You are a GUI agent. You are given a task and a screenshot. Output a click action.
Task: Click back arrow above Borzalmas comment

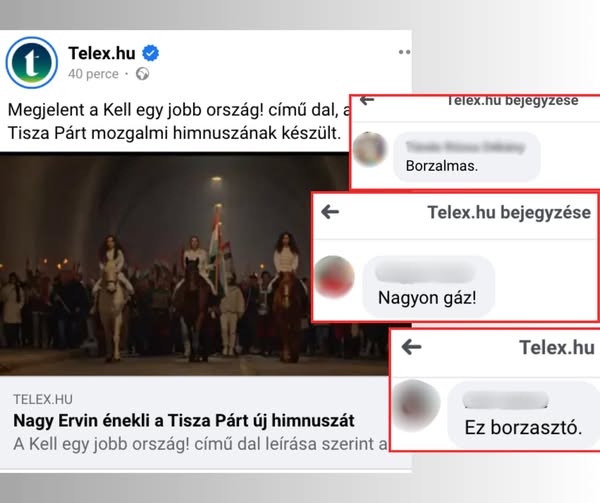pos(367,100)
